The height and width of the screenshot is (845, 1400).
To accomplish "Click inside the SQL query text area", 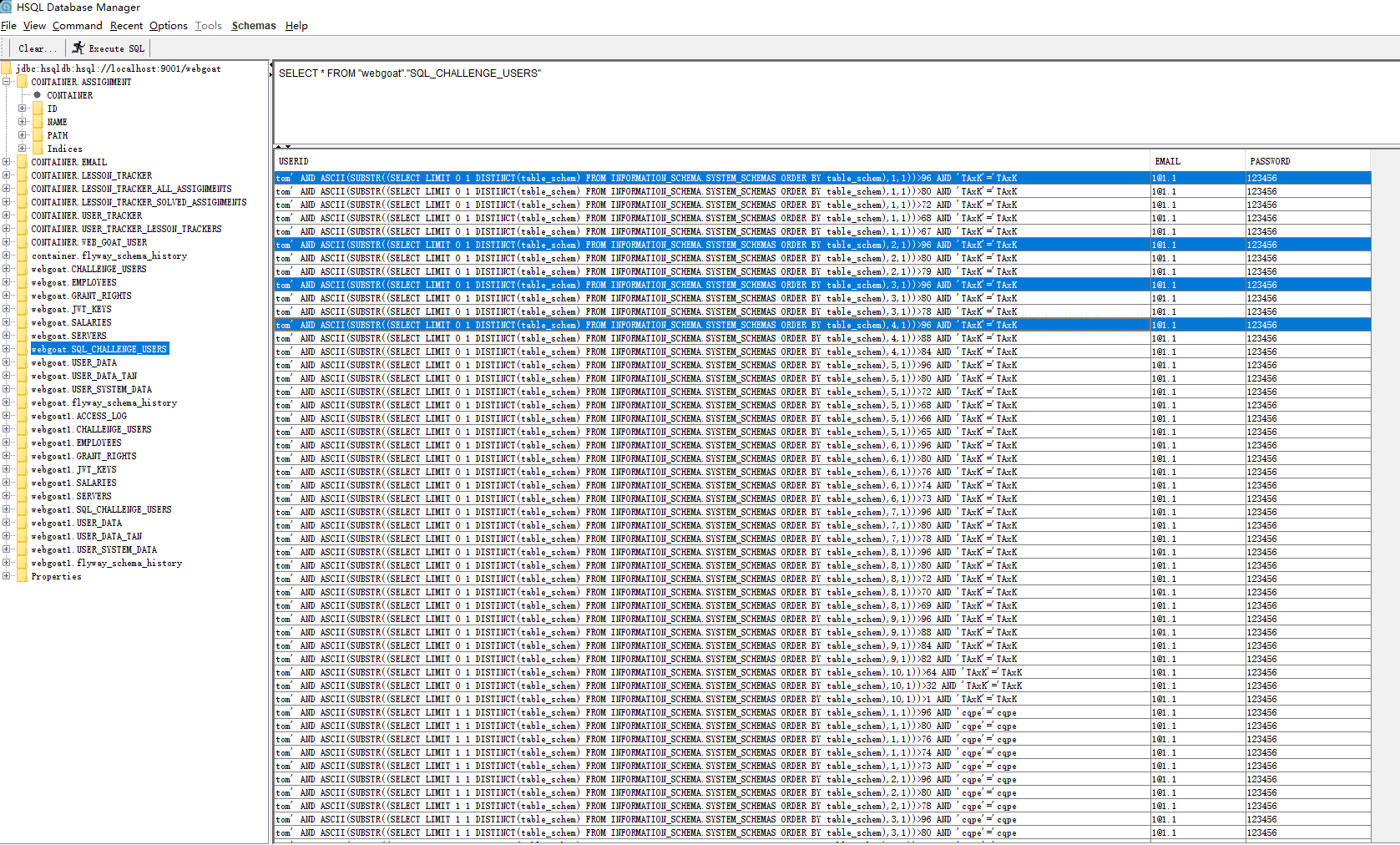I will [x=836, y=104].
